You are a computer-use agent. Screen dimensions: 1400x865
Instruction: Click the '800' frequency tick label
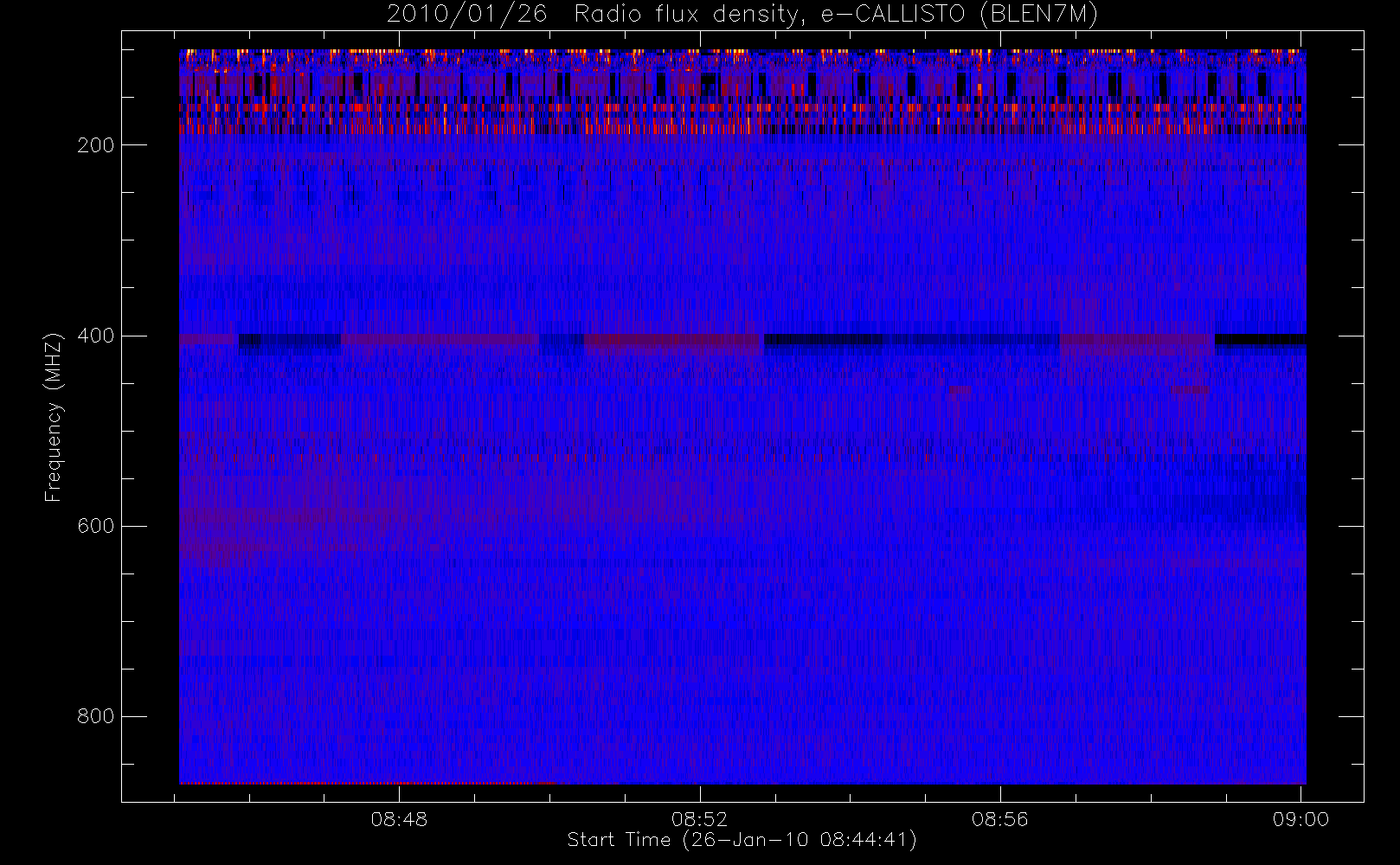tap(95, 716)
